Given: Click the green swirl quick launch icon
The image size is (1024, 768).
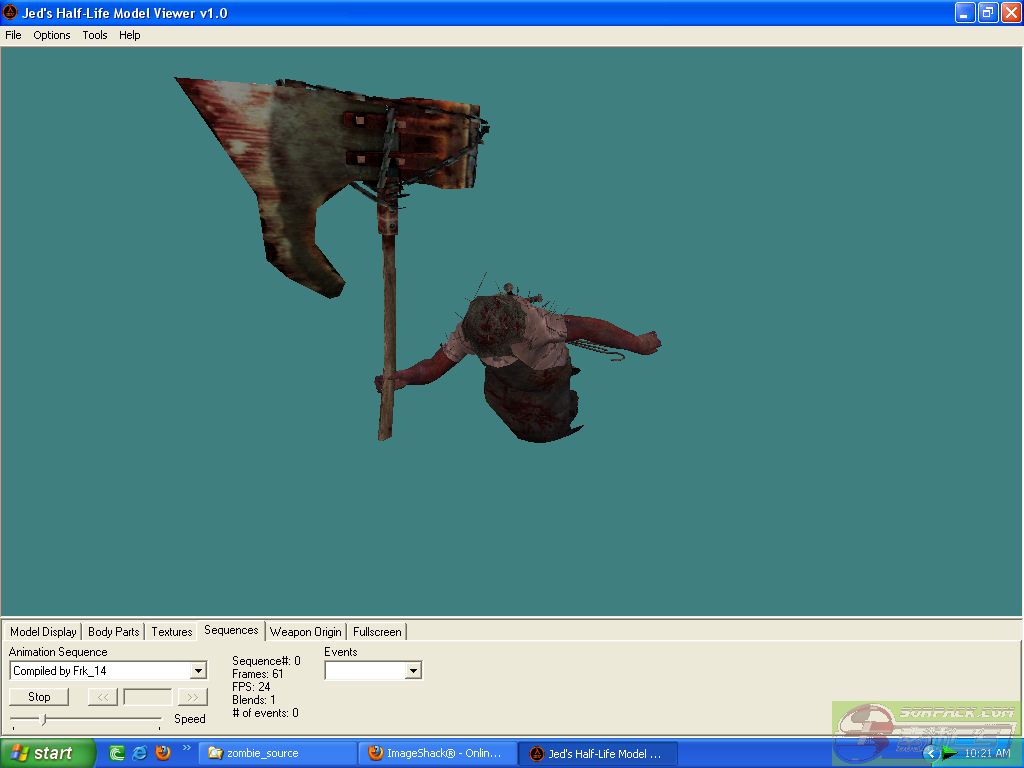Looking at the screenshot, I should [x=117, y=753].
